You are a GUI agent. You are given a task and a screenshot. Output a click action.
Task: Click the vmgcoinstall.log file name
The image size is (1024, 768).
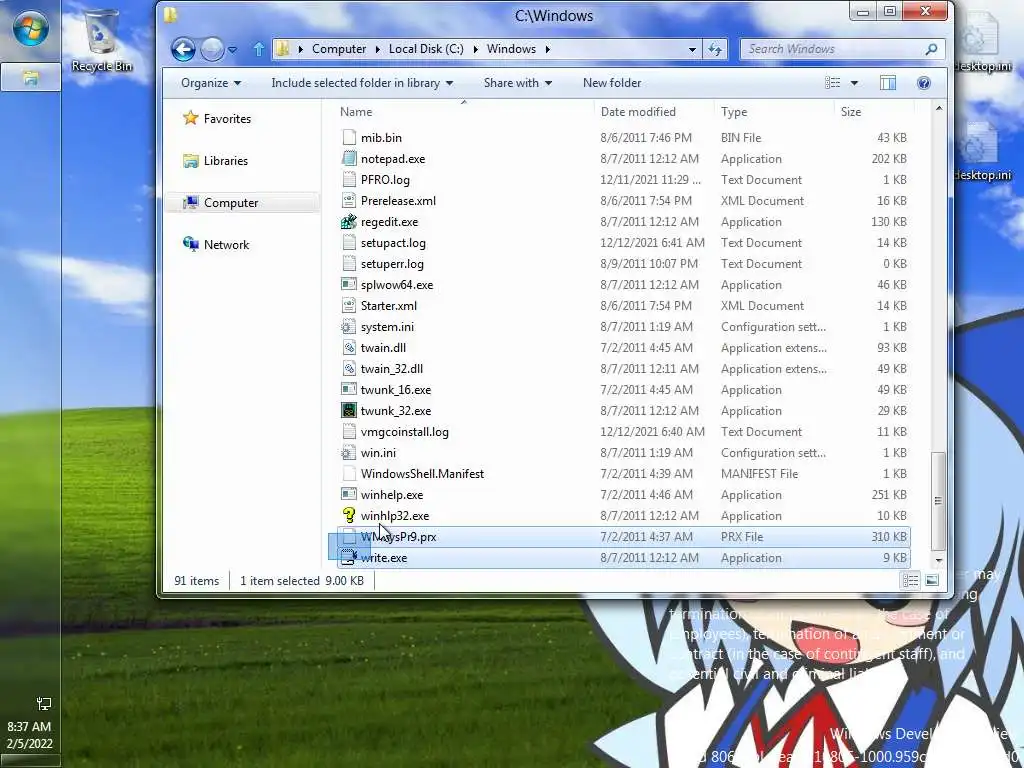pyautogui.click(x=404, y=432)
